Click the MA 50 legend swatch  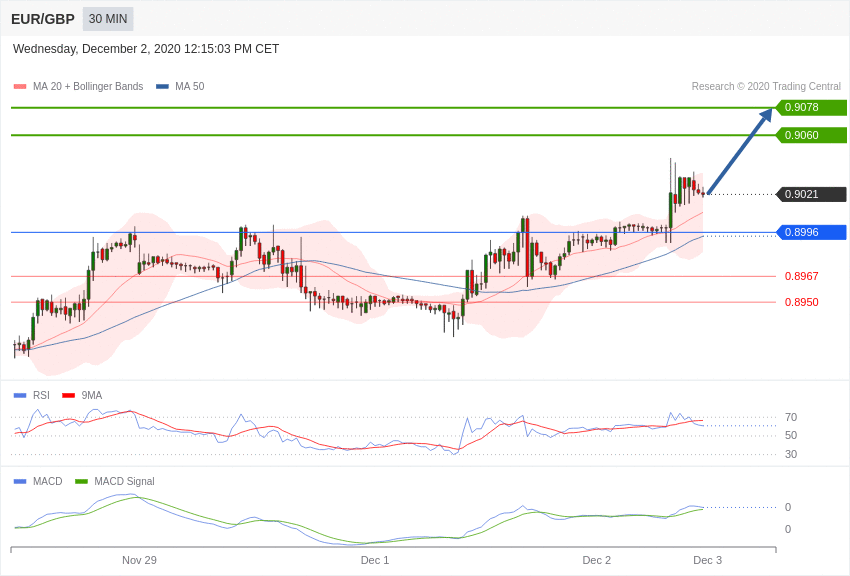162,86
